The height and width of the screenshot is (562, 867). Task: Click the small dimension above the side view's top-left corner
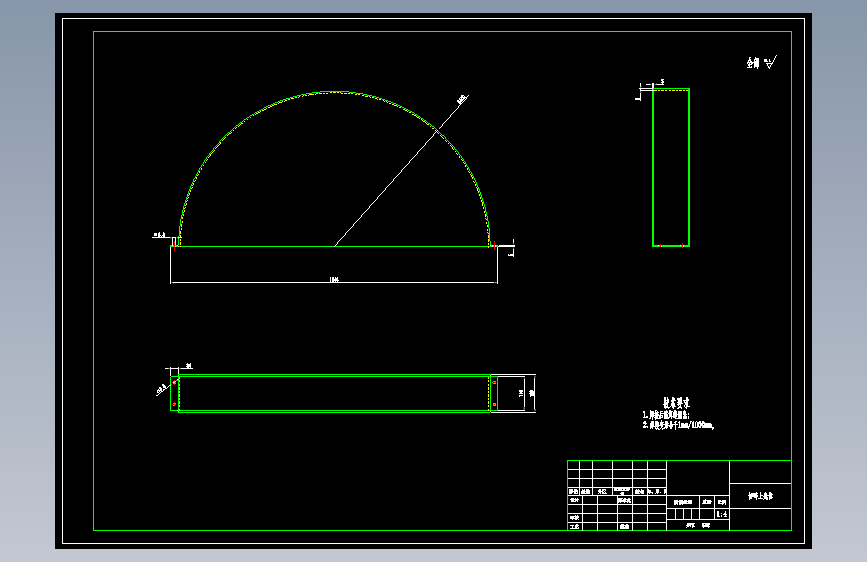[662, 82]
